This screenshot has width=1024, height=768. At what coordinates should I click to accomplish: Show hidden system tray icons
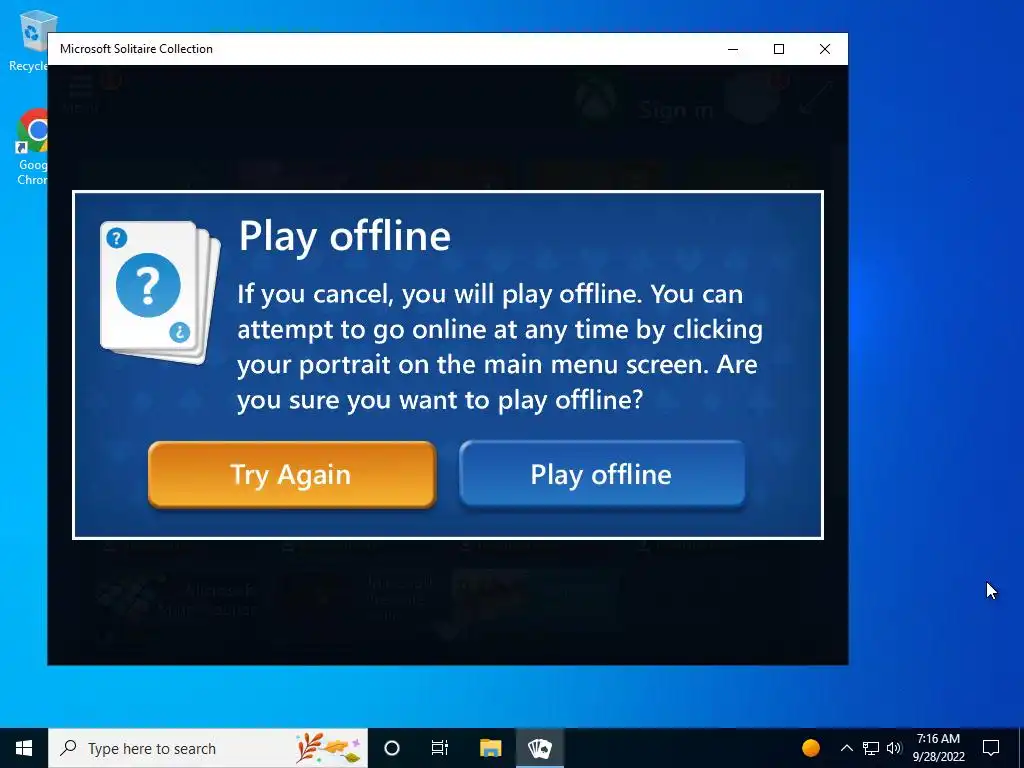pos(846,748)
